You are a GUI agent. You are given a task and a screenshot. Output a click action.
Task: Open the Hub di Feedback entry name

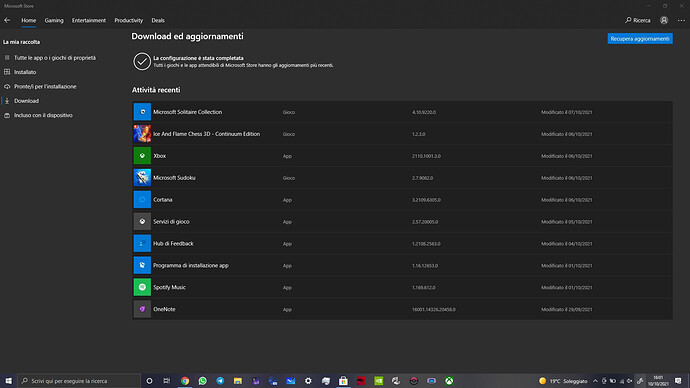coord(173,243)
